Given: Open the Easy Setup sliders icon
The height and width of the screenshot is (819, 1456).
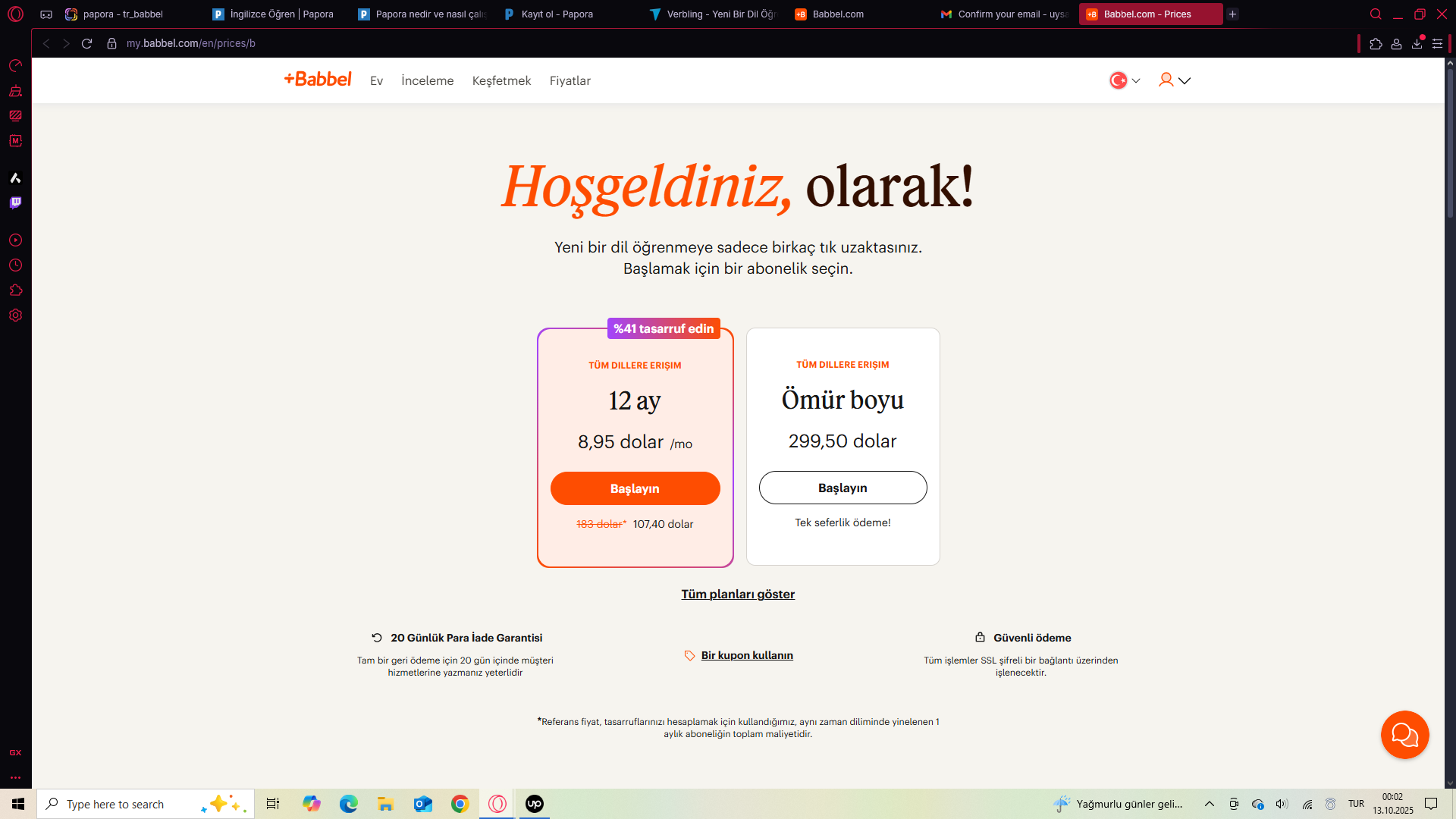Looking at the screenshot, I should [x=1438, y=43].
